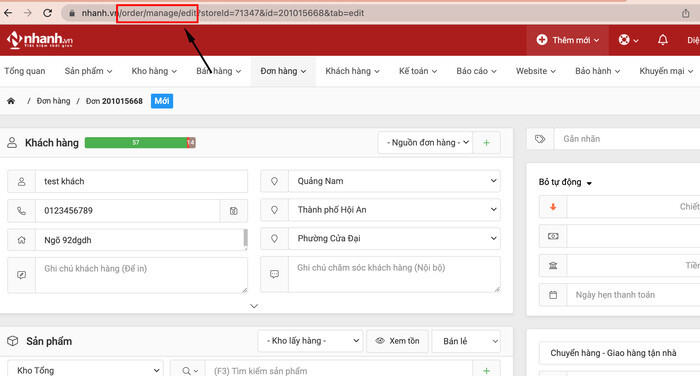Viewport: 700px width, 376px height.
Task: Click the Ghi chú khách hàng text field
Action: pos(141,275)
